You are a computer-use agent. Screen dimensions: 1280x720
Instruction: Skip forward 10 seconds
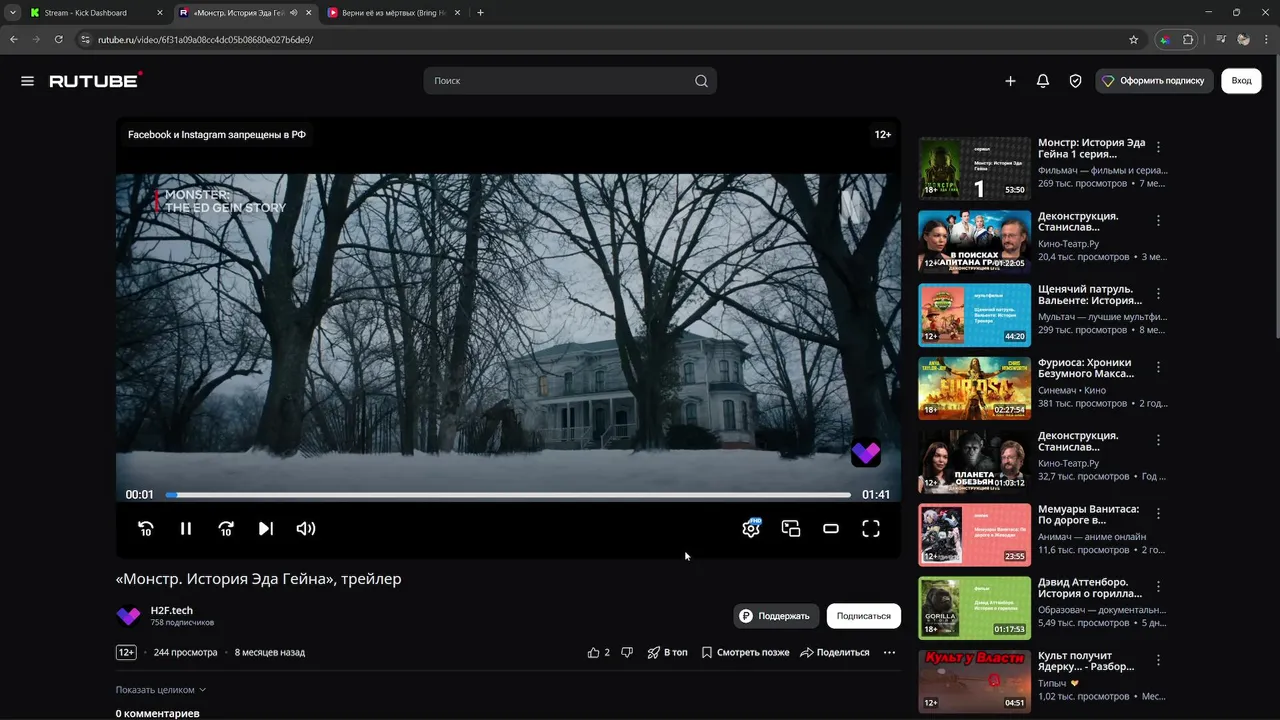point(226,529)
